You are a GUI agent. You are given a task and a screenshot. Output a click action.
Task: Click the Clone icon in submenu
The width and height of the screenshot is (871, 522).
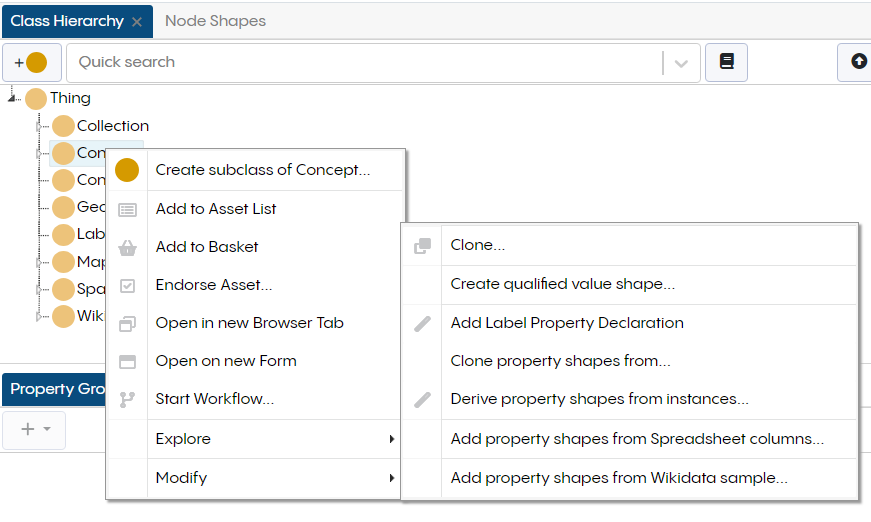coord(422,245)
